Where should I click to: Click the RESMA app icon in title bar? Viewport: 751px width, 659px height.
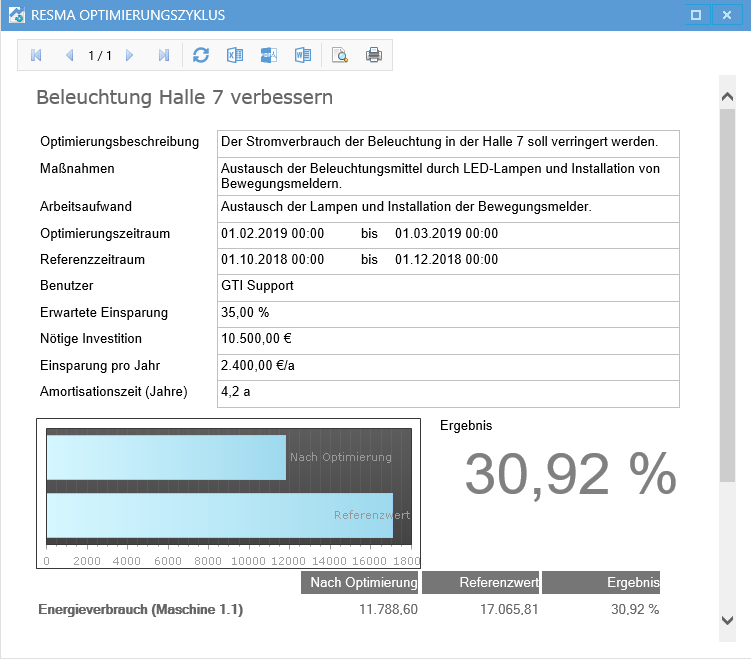tap(16, 15)
